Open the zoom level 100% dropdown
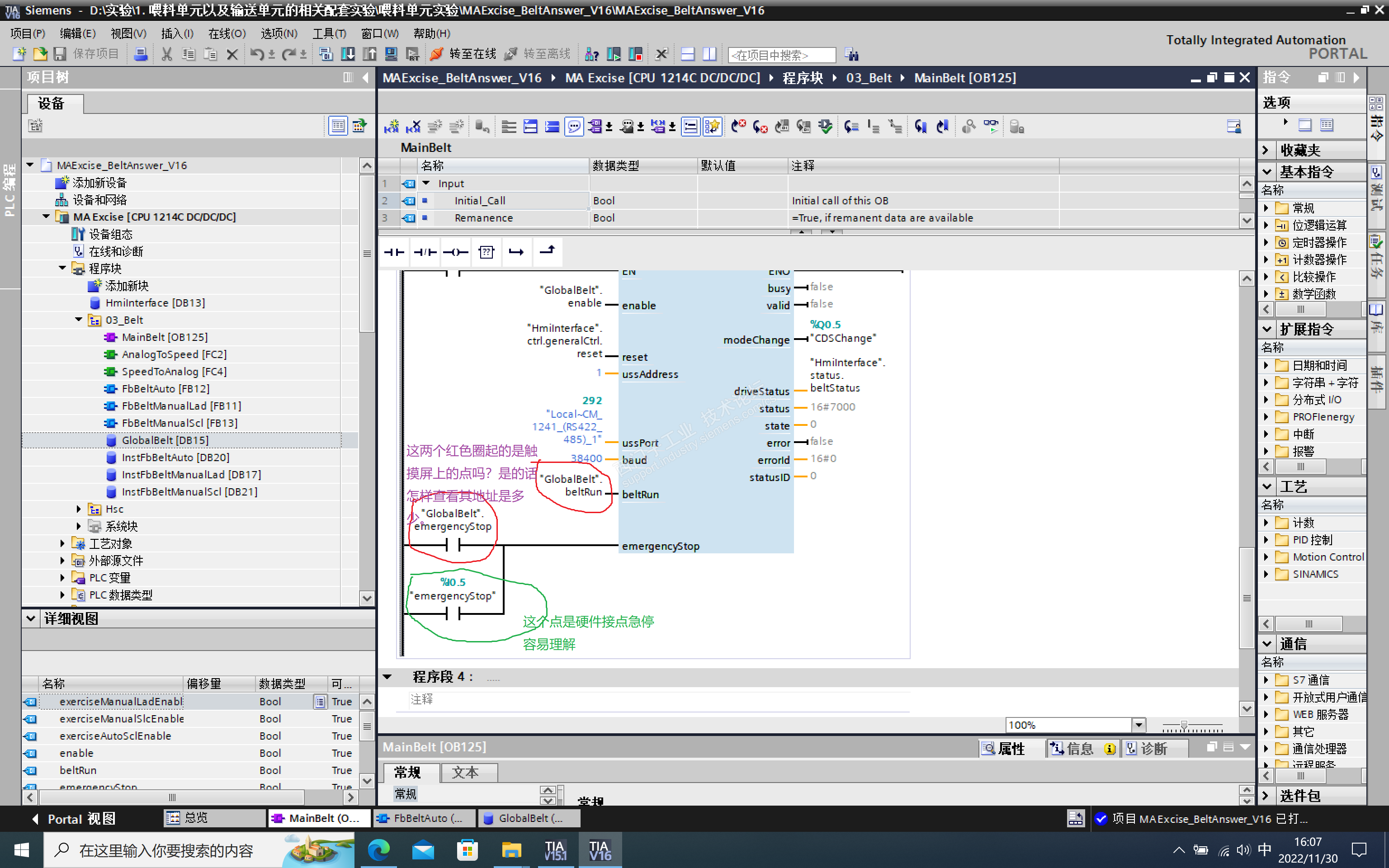The height and width of the screenshot is (868, 1389). click(x=1139, y=725)
